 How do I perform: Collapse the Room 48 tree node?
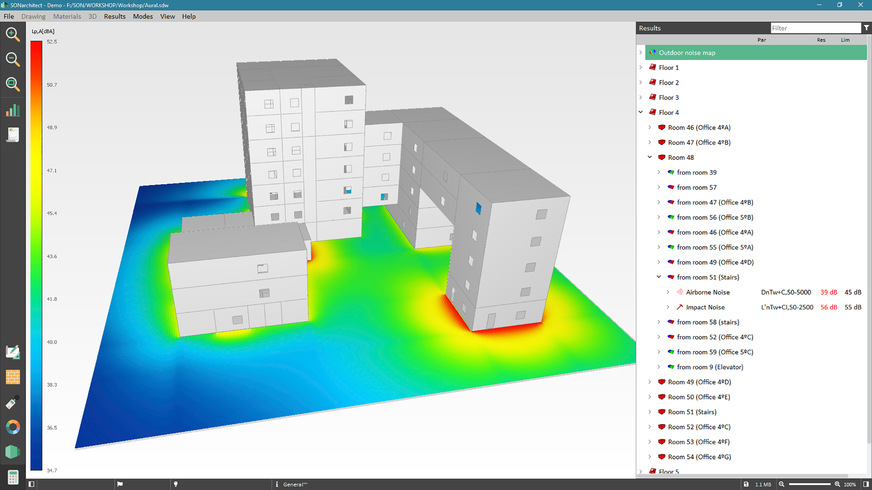click(650, 157)
